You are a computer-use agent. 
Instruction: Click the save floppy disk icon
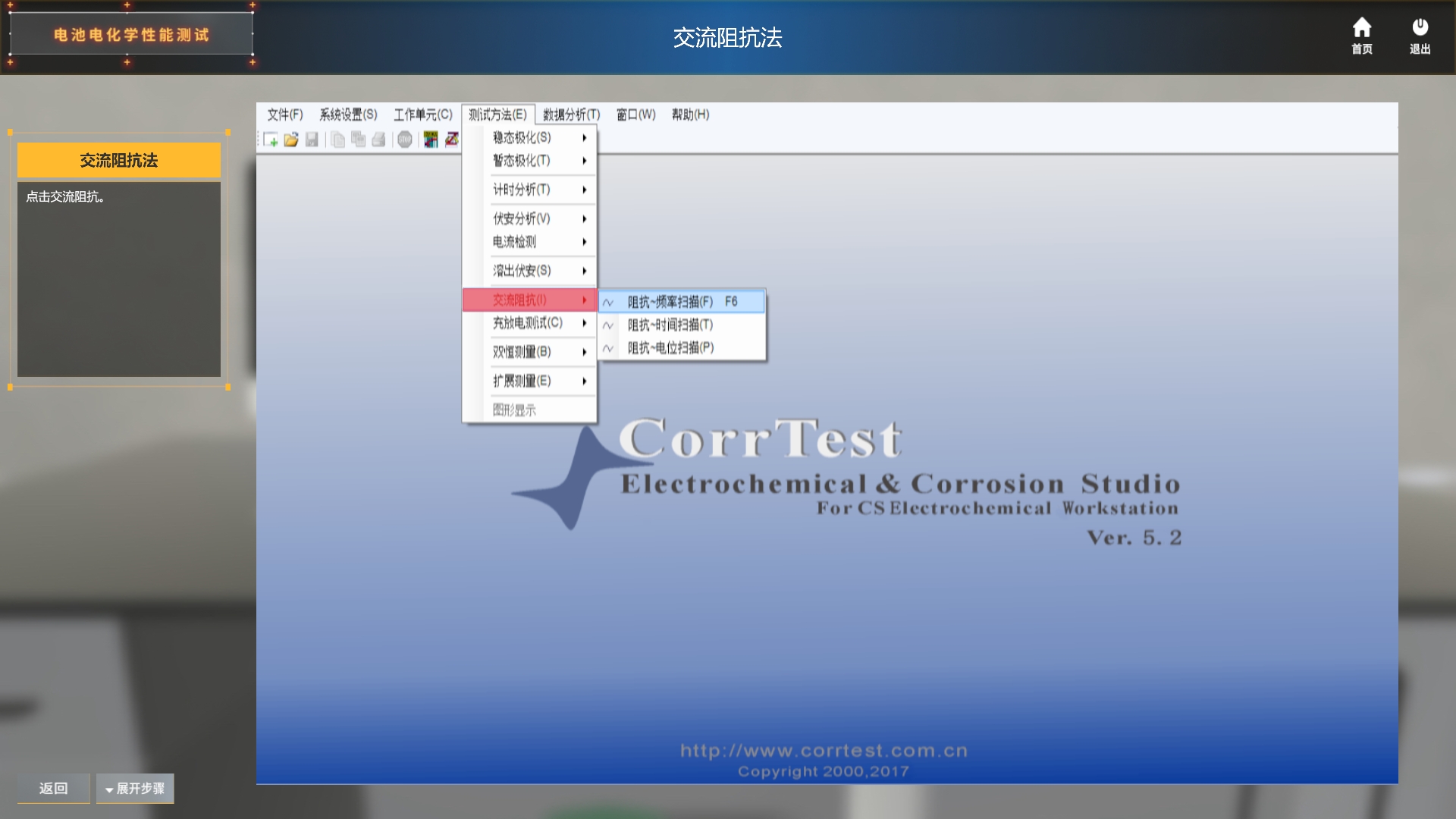coord(312,140)
